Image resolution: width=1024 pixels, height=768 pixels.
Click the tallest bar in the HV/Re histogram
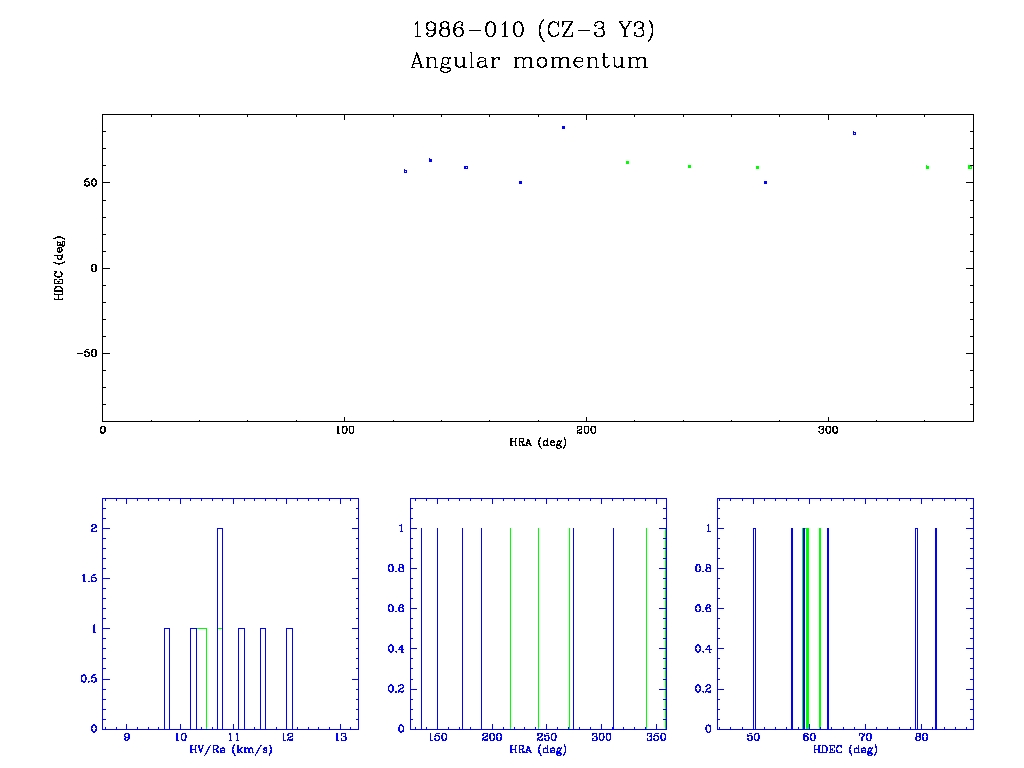point(220,628)
